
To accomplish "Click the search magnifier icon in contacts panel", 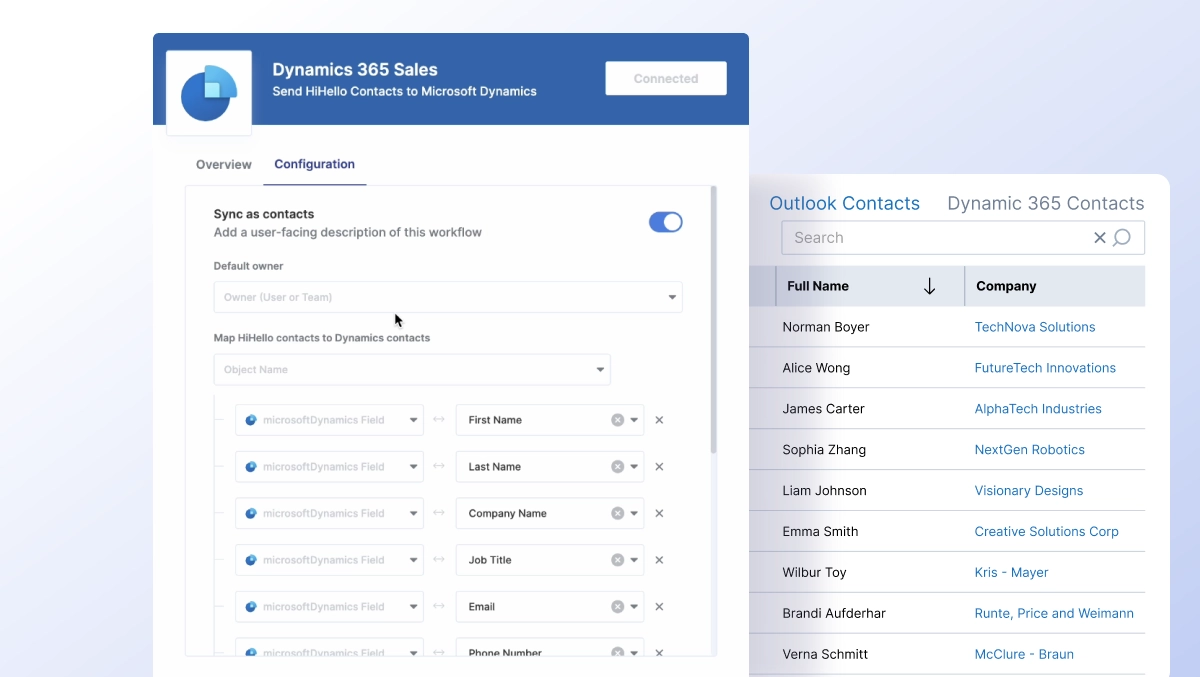I will (1122, 238).
